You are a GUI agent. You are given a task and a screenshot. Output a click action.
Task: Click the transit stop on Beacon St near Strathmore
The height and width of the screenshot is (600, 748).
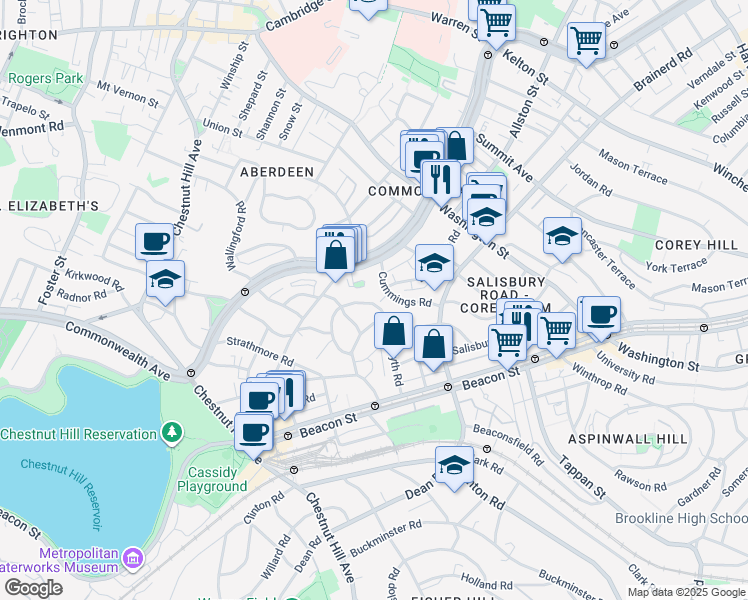375,406
